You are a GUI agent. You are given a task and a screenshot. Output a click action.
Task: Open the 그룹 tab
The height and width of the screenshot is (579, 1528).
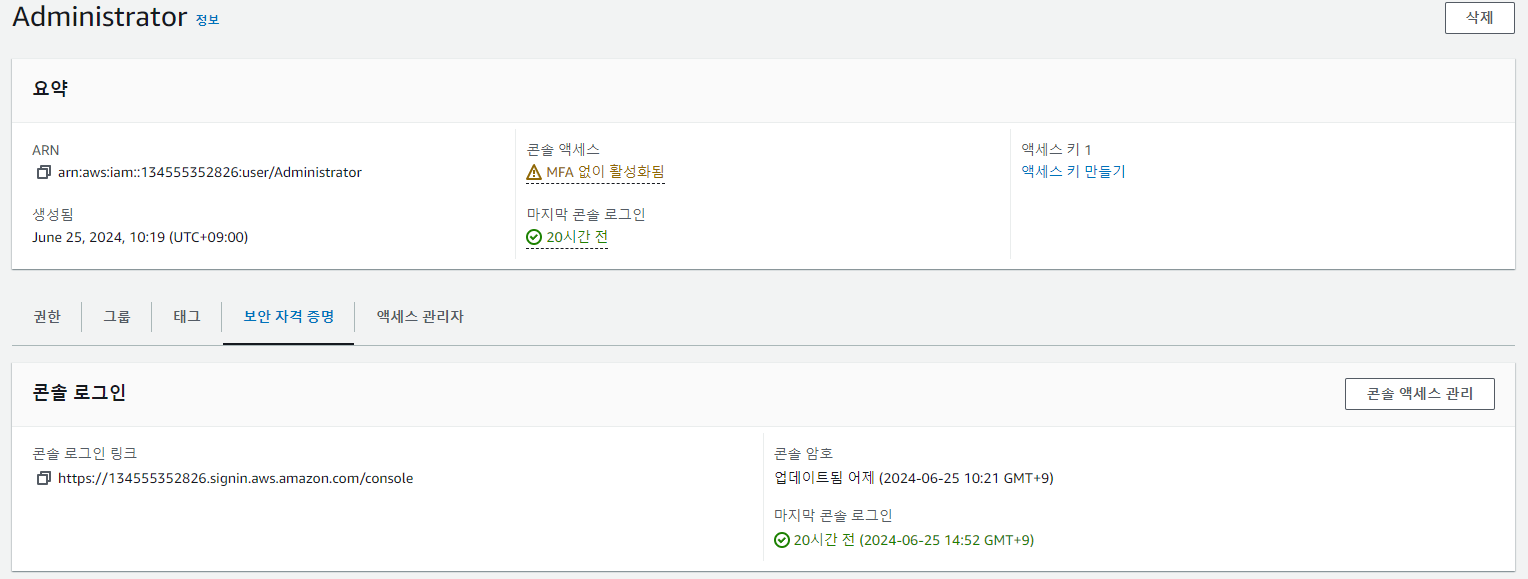click(117, 316)
